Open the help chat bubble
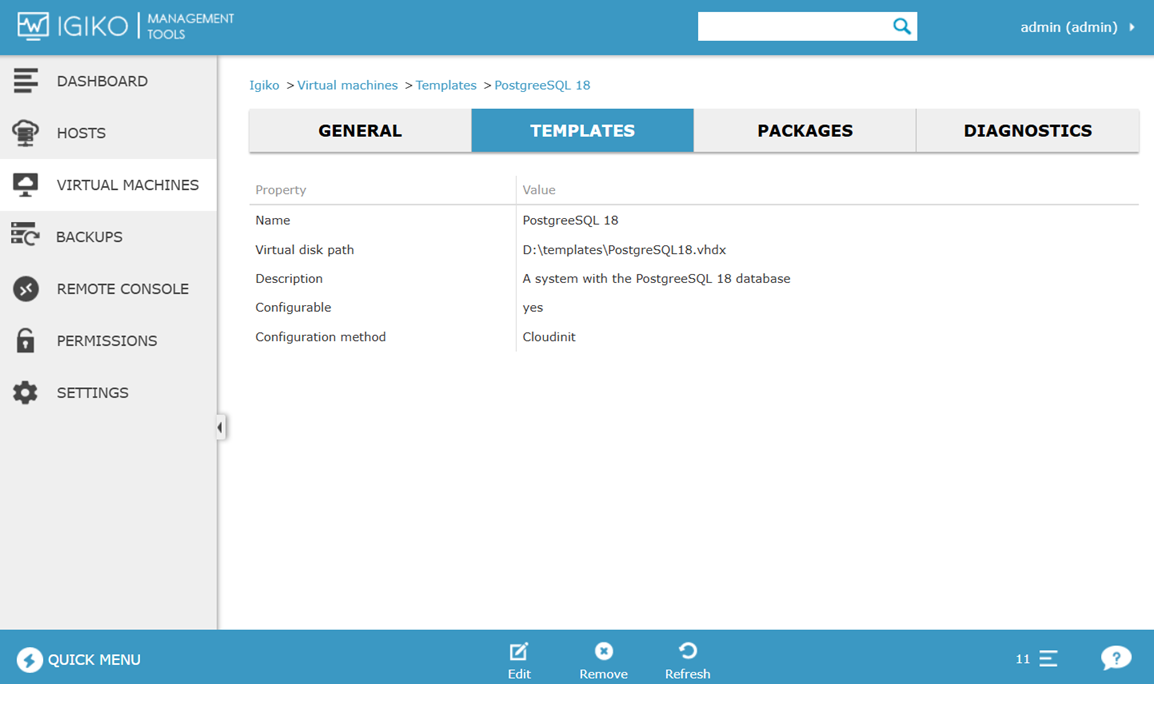The image size is (1154, 710). point(1116,658)
